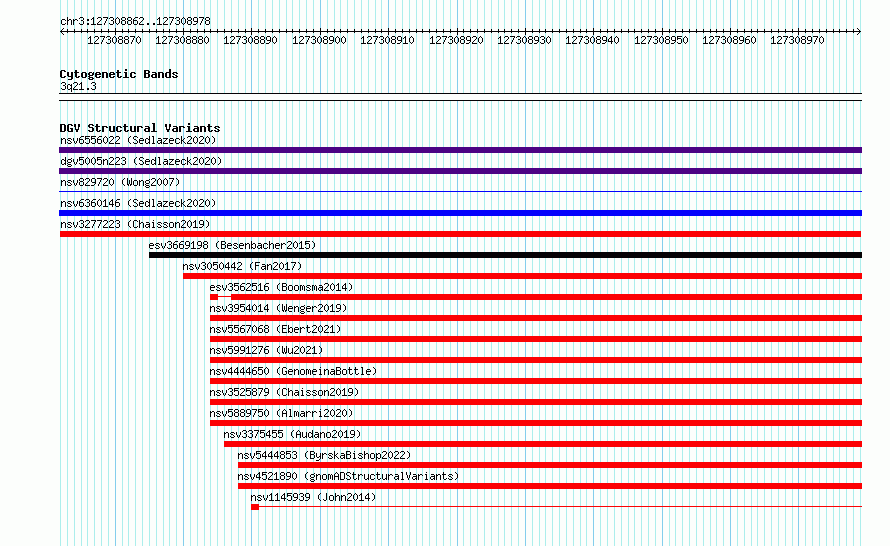
Task: Open nsv5991276 (Wu2021) label
Action: (x=266, y=350)
